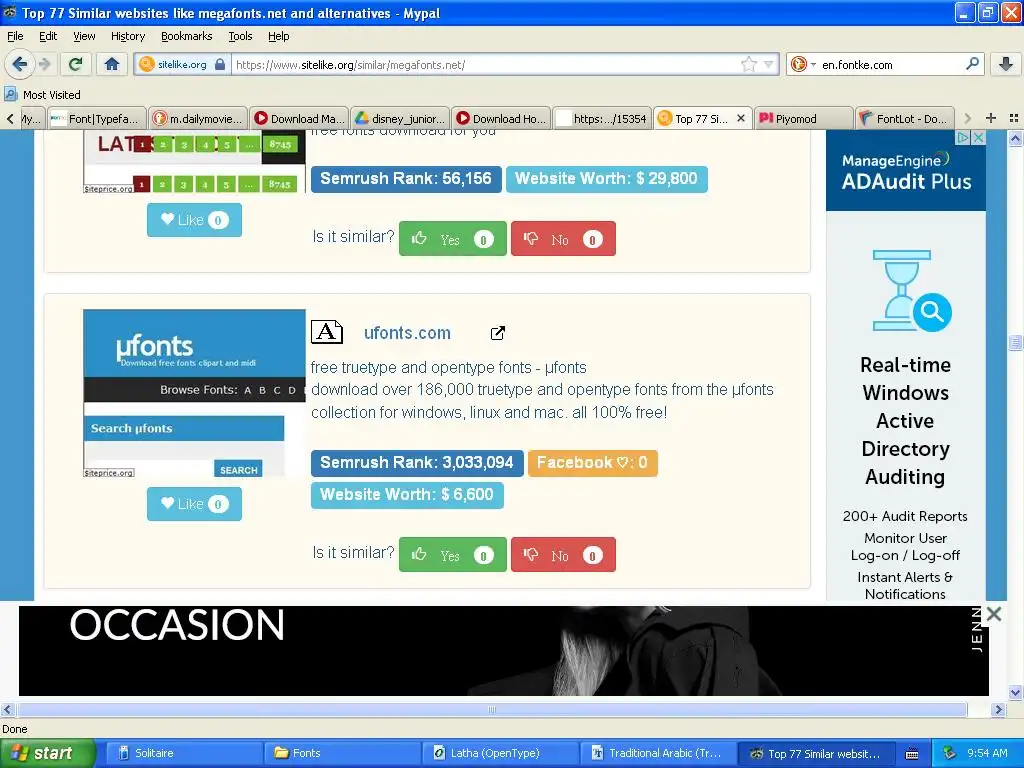Switch to the Piyomod tab
The height and width of the screenshot is (768, 1024).
click(803, 118)
